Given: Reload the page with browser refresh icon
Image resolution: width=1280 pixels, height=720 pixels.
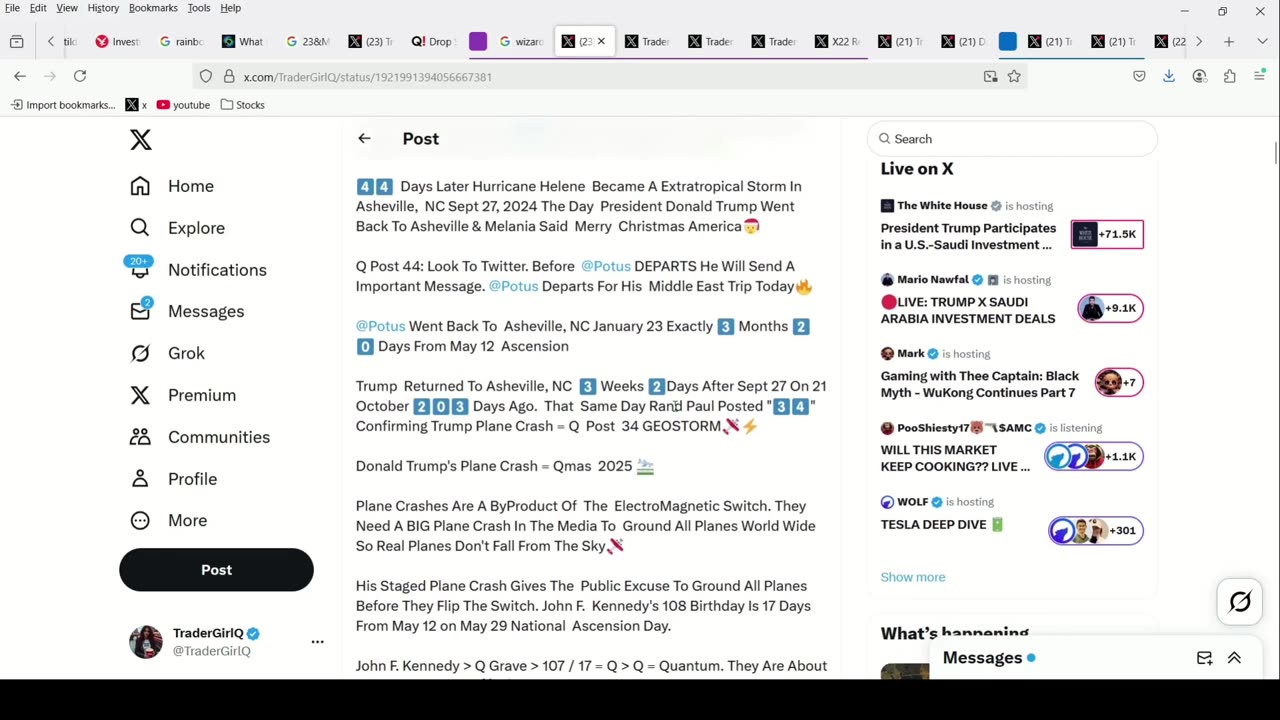Looking at the screenshot, I should 80,76.
